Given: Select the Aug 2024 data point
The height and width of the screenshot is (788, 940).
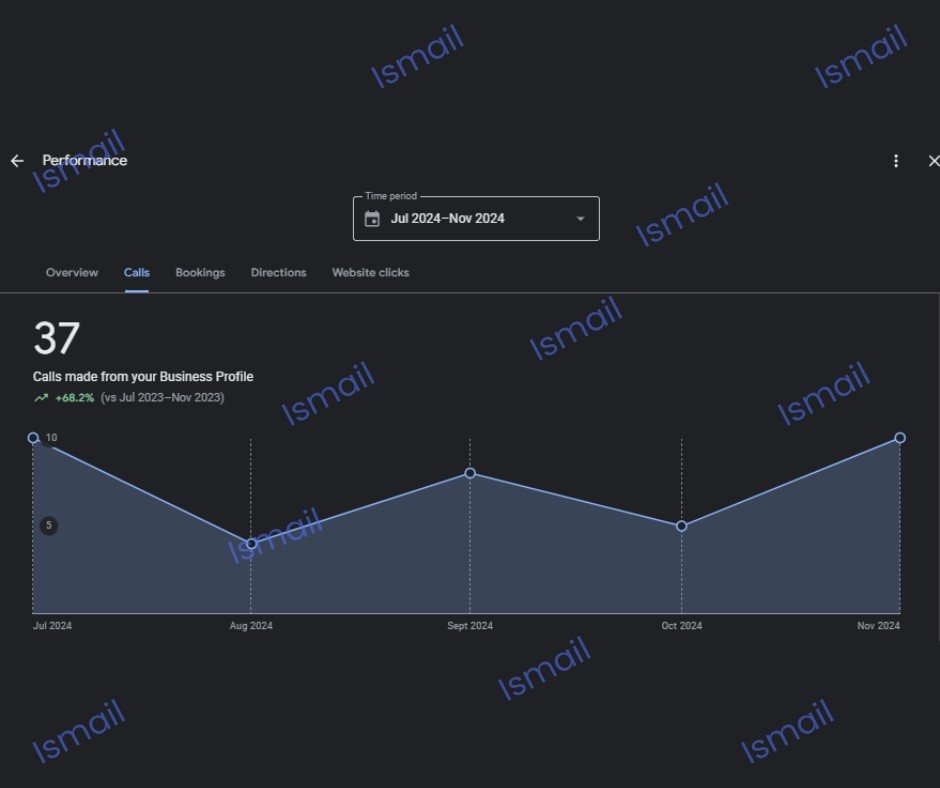Looking at the screenshot, I should pyautogui.click(x=251, y=544).
